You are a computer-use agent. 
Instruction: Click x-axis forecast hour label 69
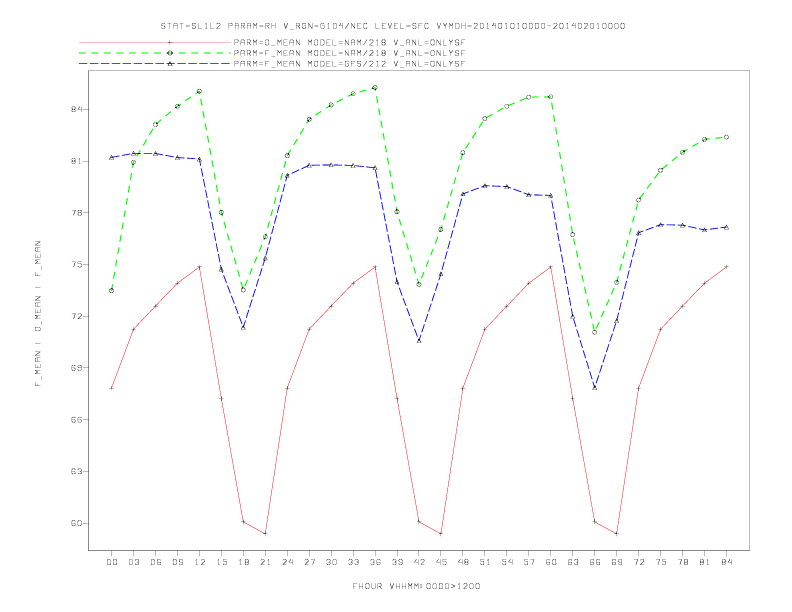[617, 562]
